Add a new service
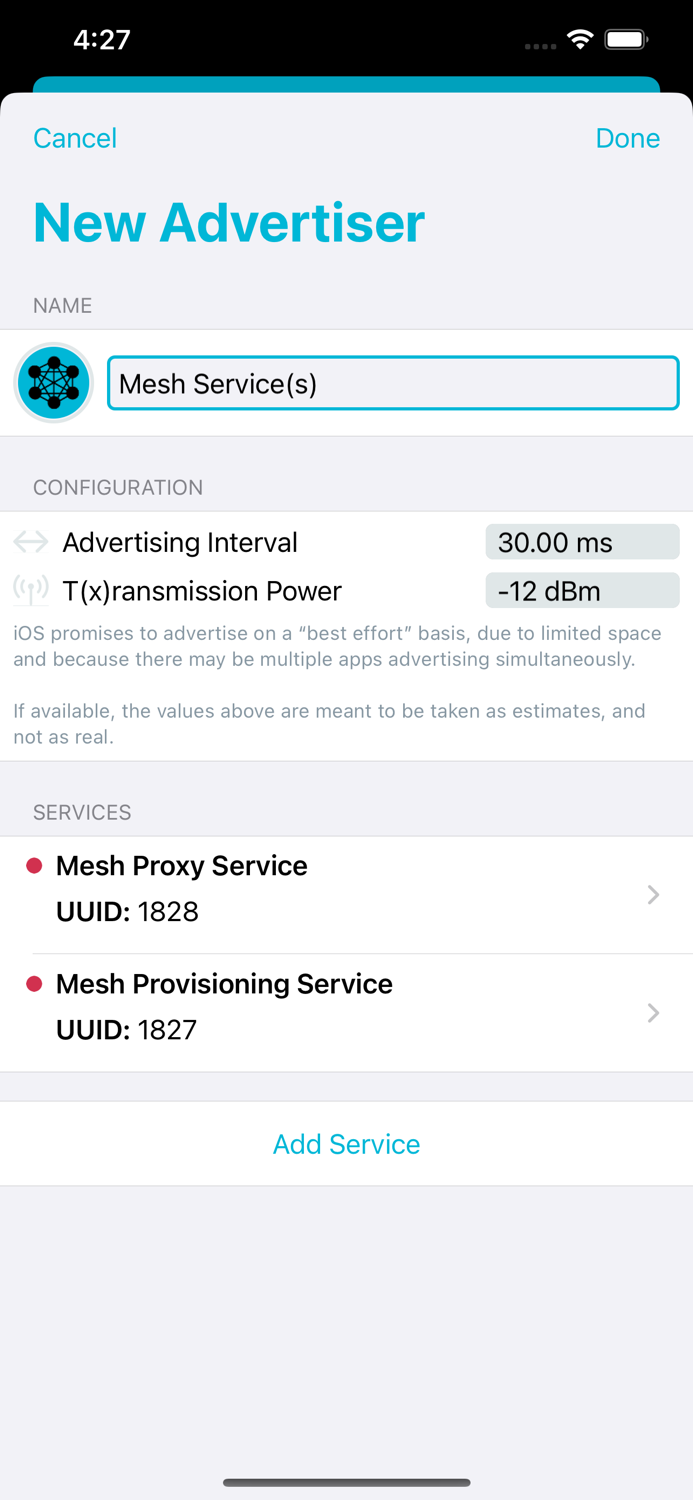693x1500 pixels. 346,1144
